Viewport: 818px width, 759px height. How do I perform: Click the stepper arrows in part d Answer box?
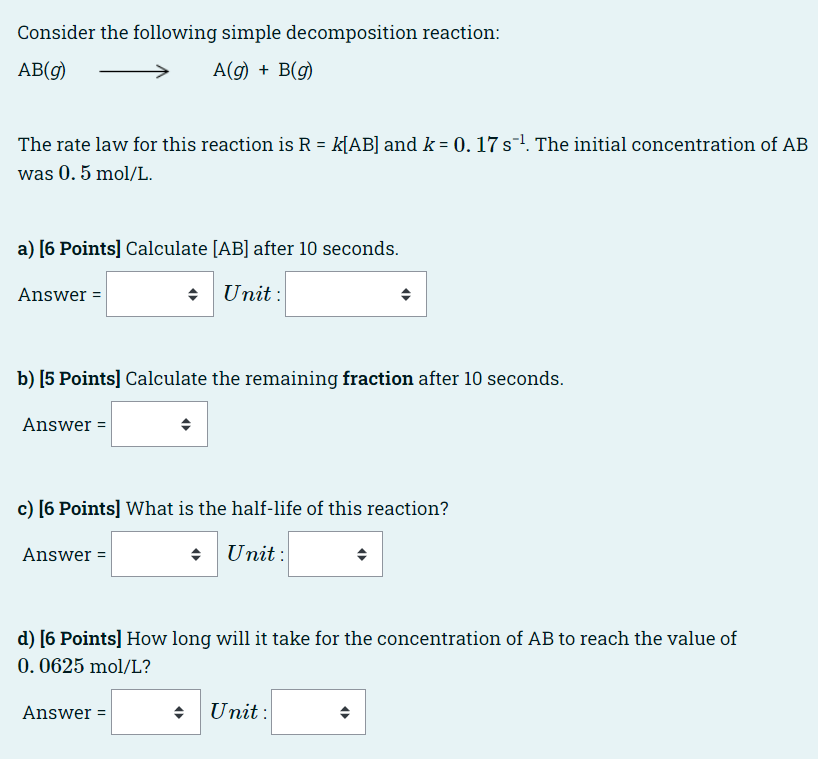tap(180, 712)
